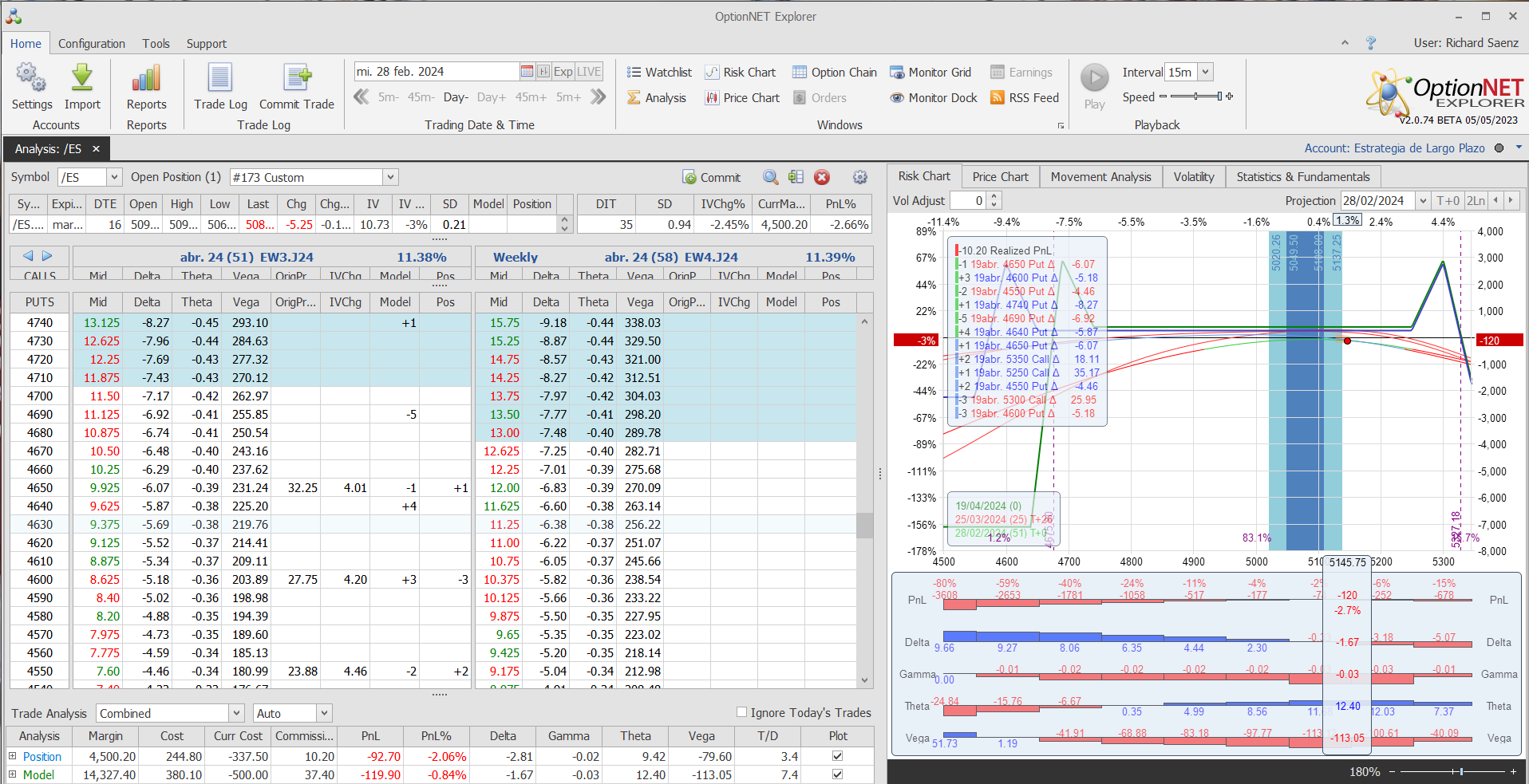Step forward 5 minutes with 5m+
The image size is (1529, 784).
click(569, 97)
